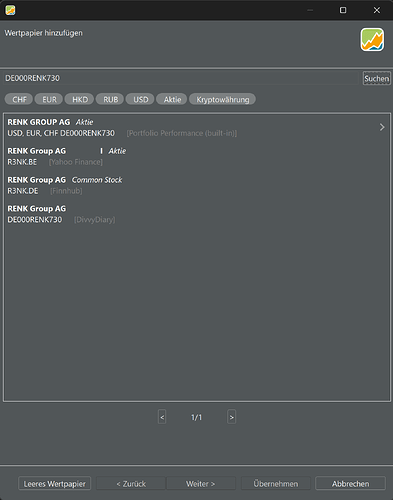Filter results by Kryptowährung type
Image resolution: width=393 pixels, height=500 pixels.
pyautogui.click(x=222, y=99)
